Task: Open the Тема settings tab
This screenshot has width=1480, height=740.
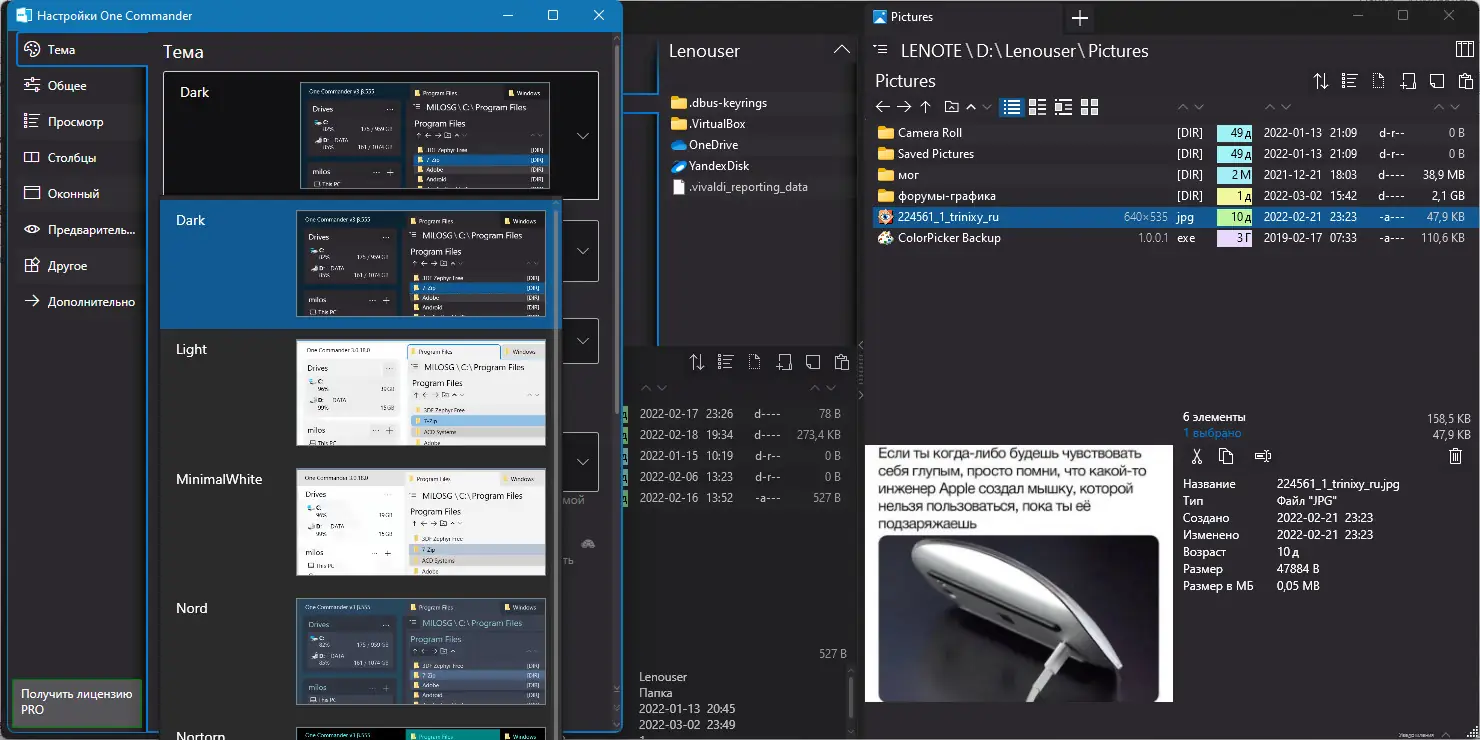Action: pyautogui.click(x=81, y=50)
